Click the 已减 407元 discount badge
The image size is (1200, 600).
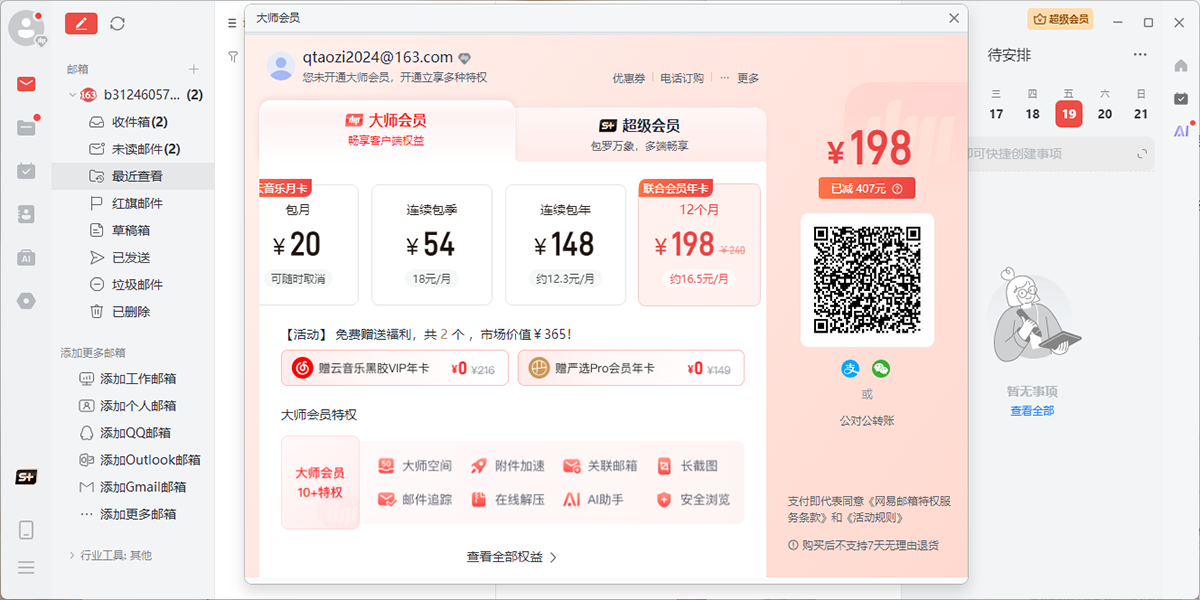tap(867, 188)
